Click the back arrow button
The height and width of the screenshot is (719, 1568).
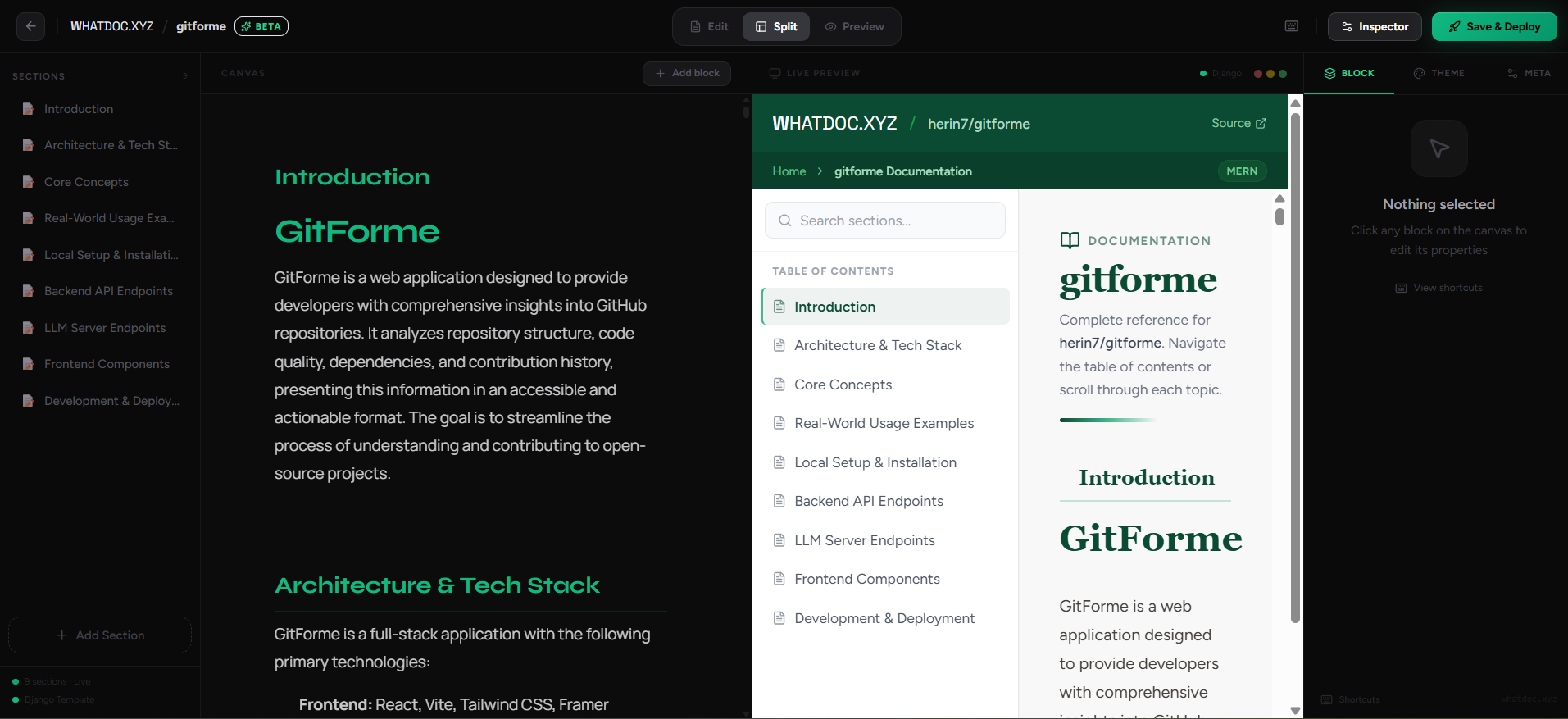(x=30, y=26)
